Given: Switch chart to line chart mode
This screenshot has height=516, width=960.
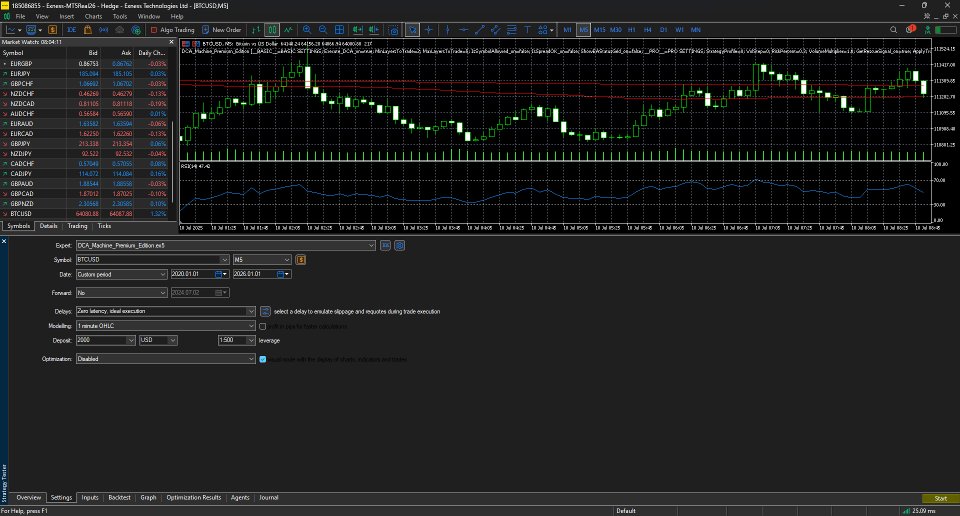Looking at the screenshot, I should [x=288, y=29].
